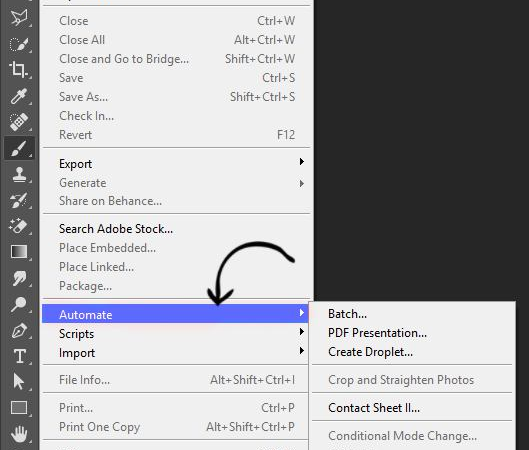529x450 pixels.
Task: Select the Pen tool
Action: coord(19,331)
